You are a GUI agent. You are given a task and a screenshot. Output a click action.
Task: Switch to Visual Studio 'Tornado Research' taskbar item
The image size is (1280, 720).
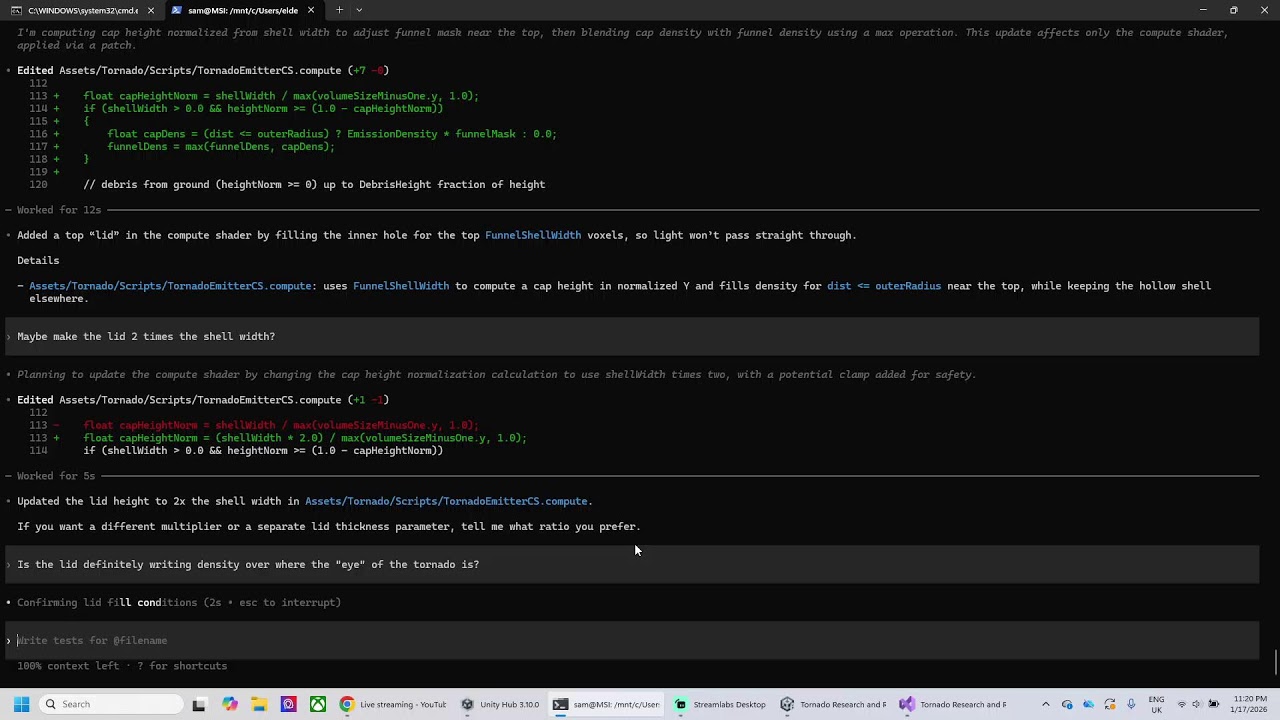[953, 704]
